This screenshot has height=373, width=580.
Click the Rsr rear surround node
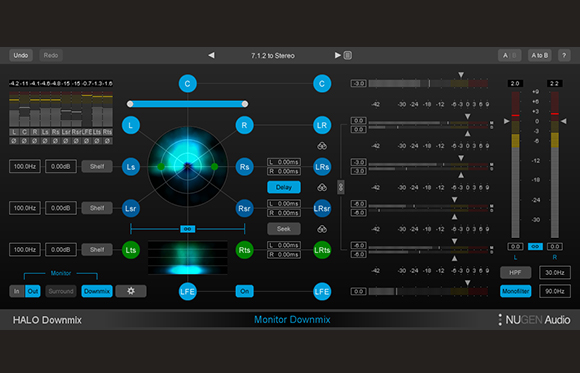pyautogui.click(x=244, y=208)
